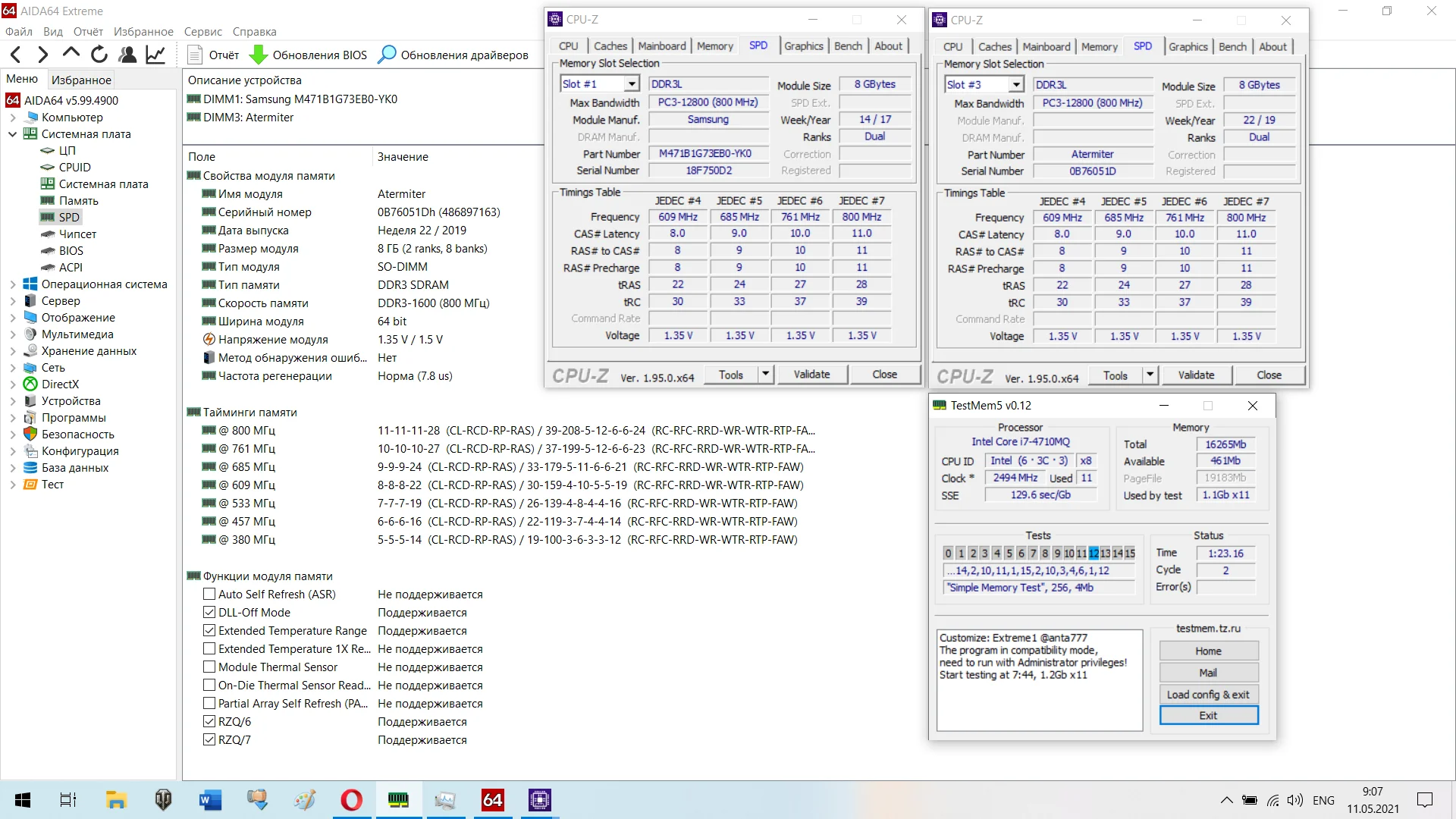Click the AIDA64 taskbar icon
This screenshot has width=1456, height=819.
[x=492, y=800]
